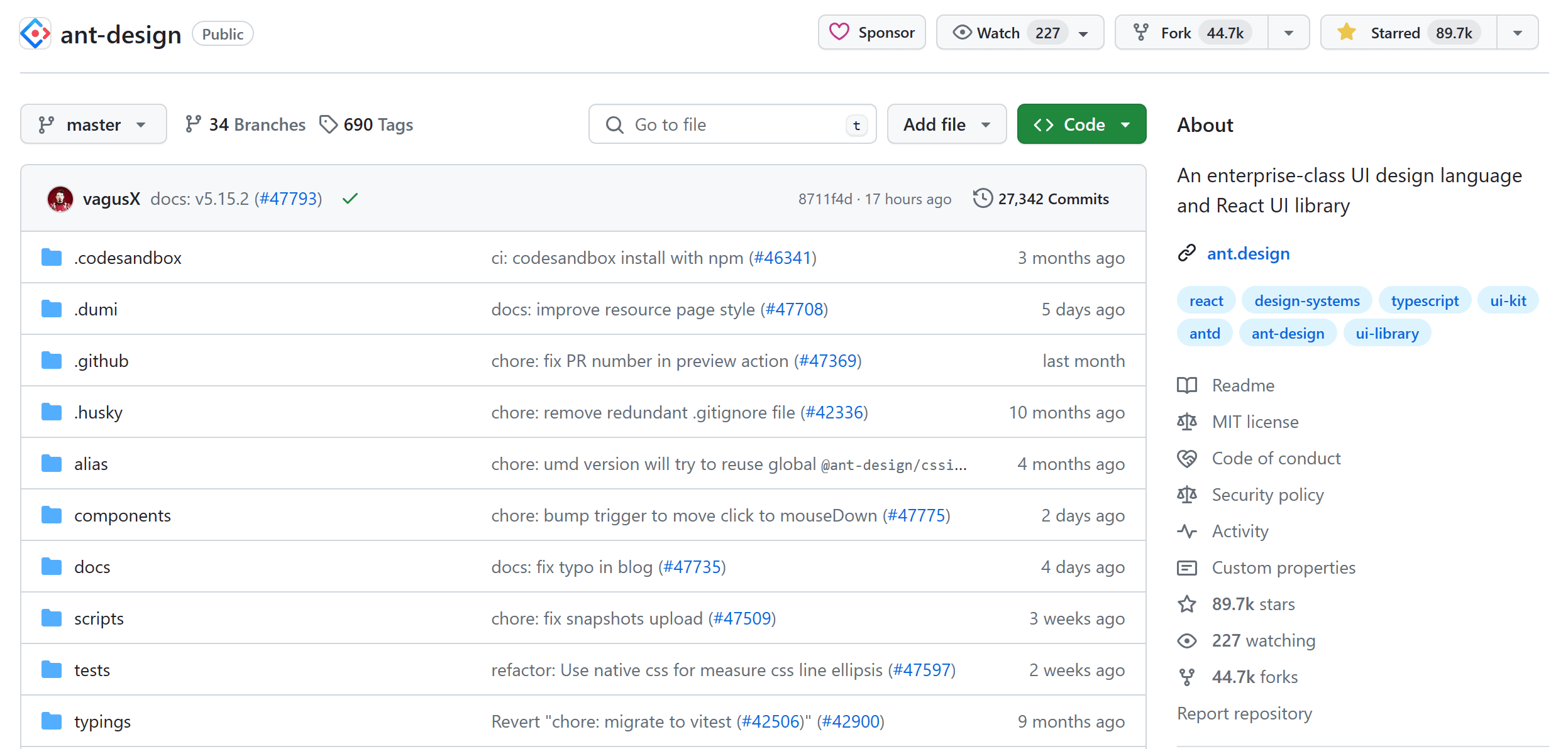This screenshot has height=749, width=1568.
Task: Expand the star lists dropdown arrow
Action: 1518,33
